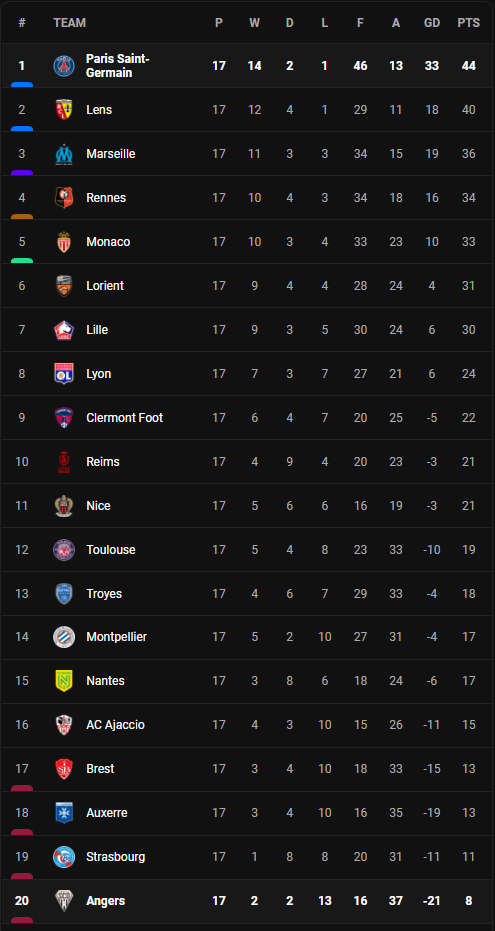
Task: Sort standings by GD column header
Action: (432, 23)
